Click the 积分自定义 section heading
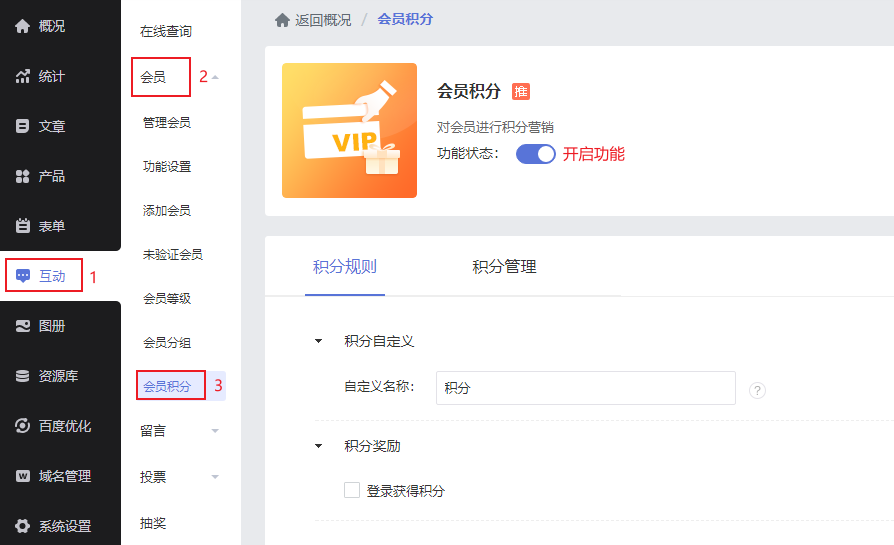894x545 pixels. point(379,341)
